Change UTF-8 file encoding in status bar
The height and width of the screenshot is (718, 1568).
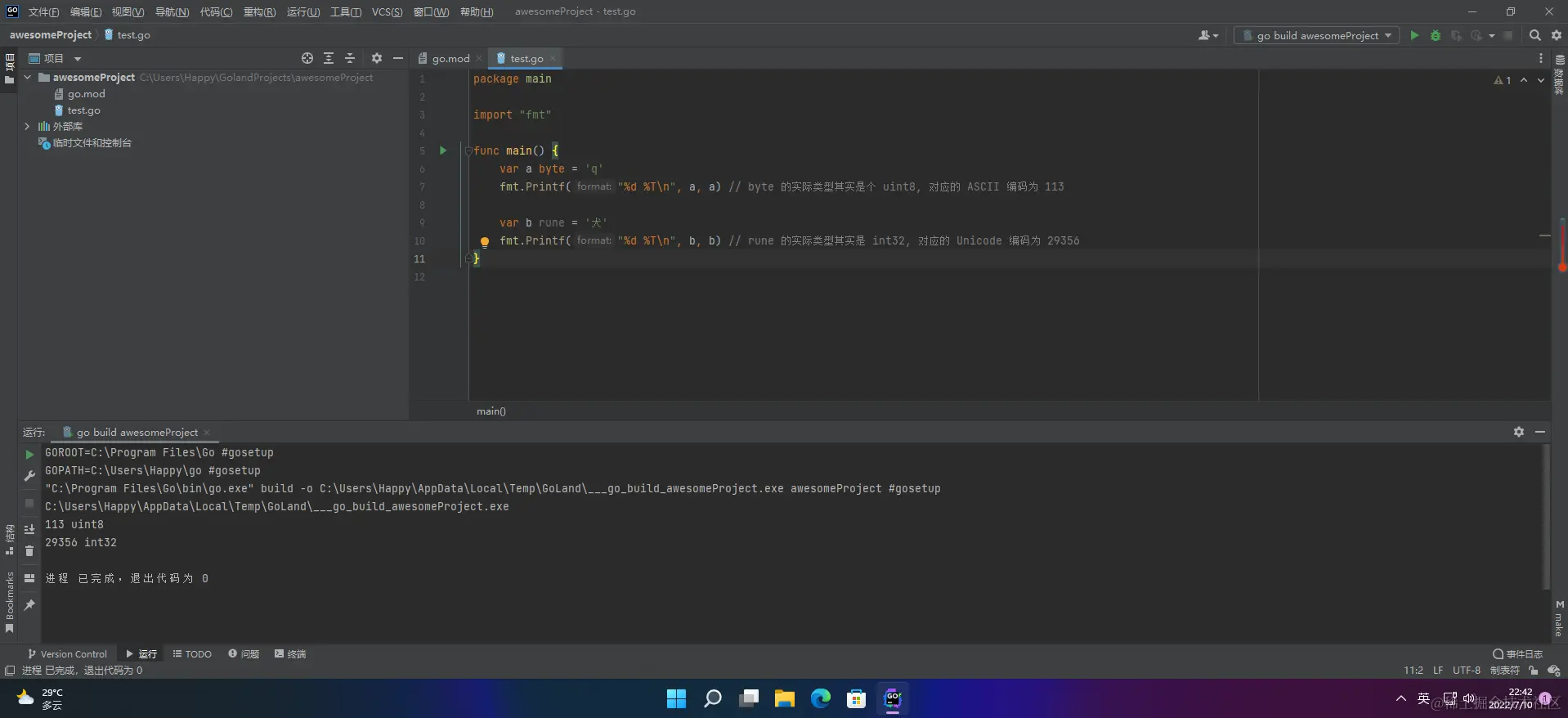pos(1467,670)
